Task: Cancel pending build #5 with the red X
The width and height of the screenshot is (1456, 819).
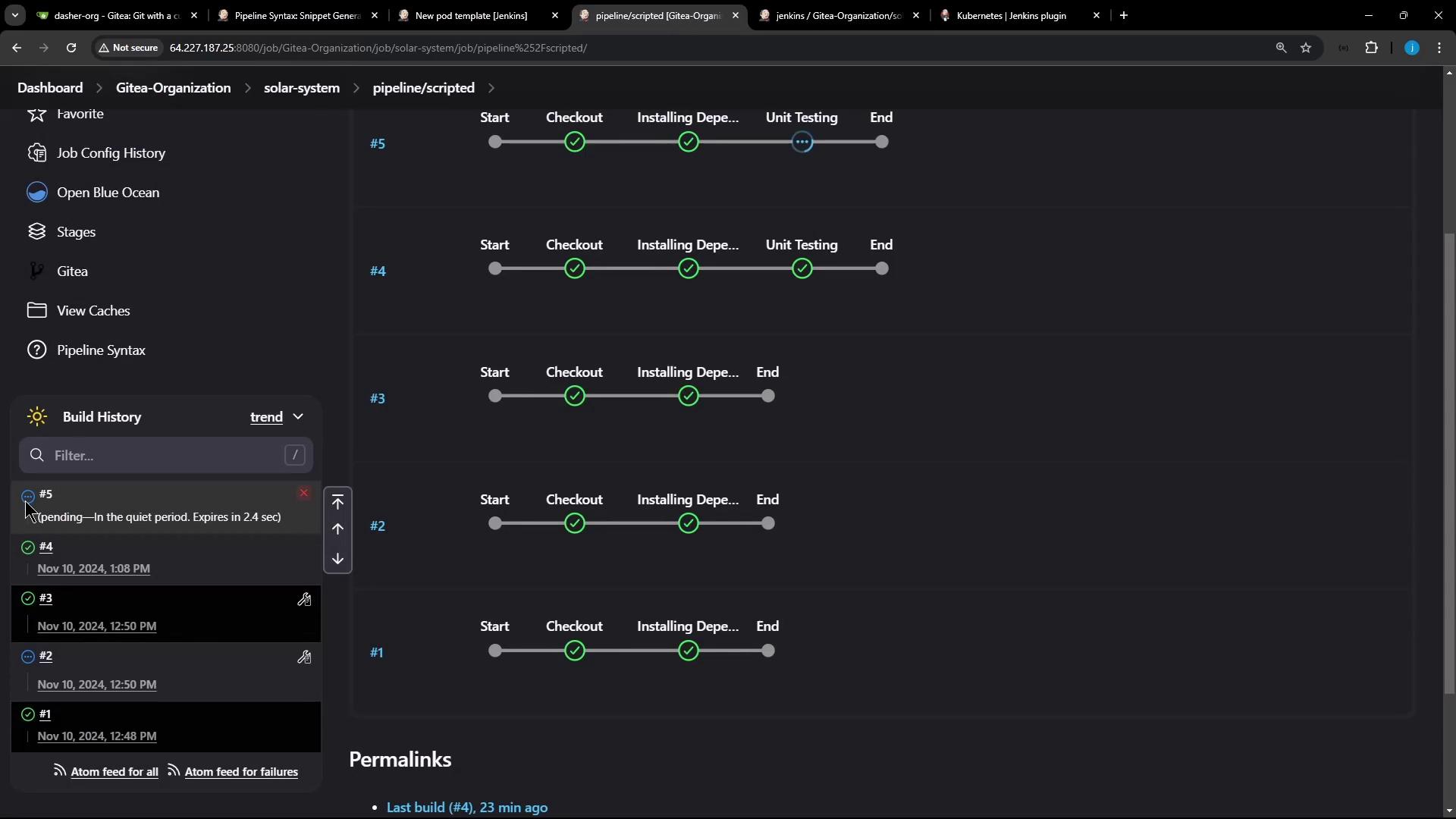Action: [304, 494]
